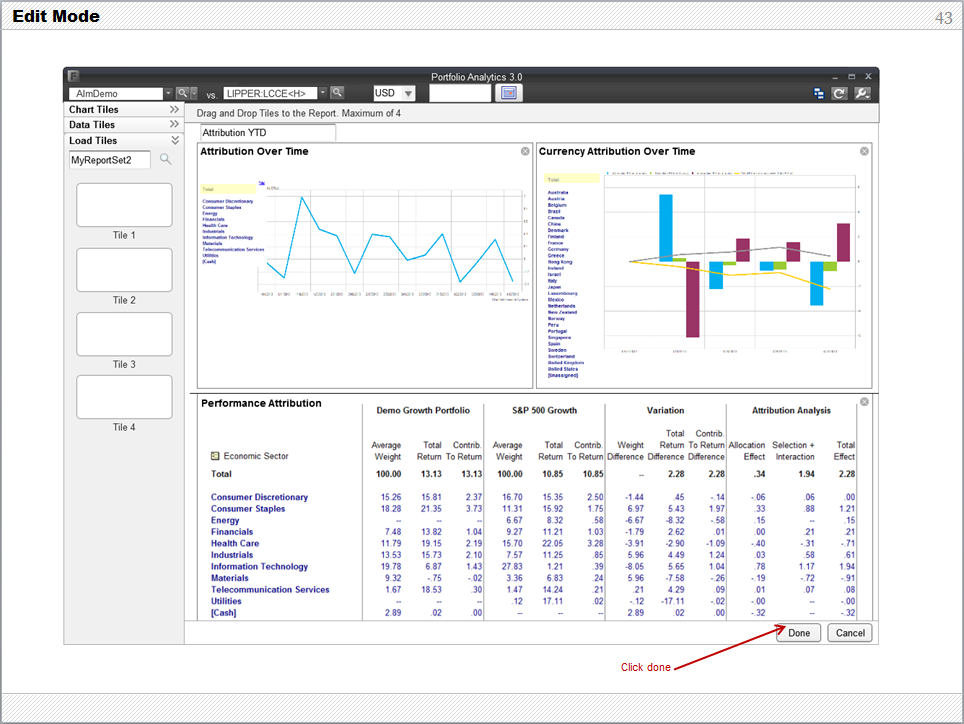Click the Load Tiles label
Image resolution: width=964 pixels, height=724 pixels.
(x=93, y=141)
